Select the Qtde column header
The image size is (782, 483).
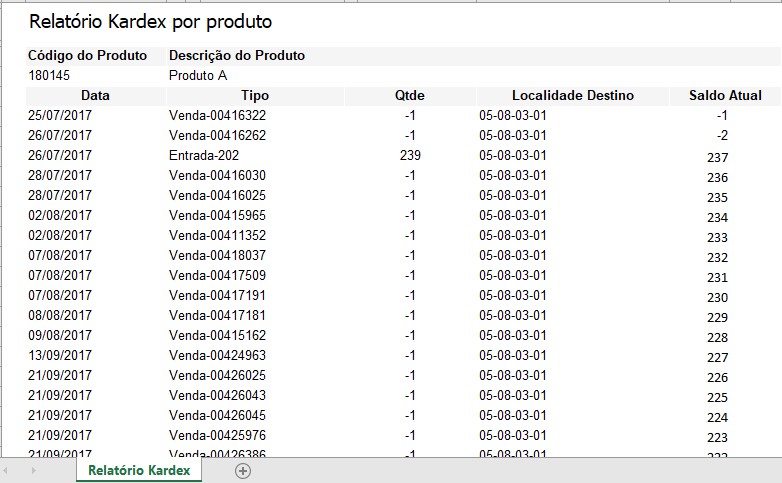[x=410, y=96]
